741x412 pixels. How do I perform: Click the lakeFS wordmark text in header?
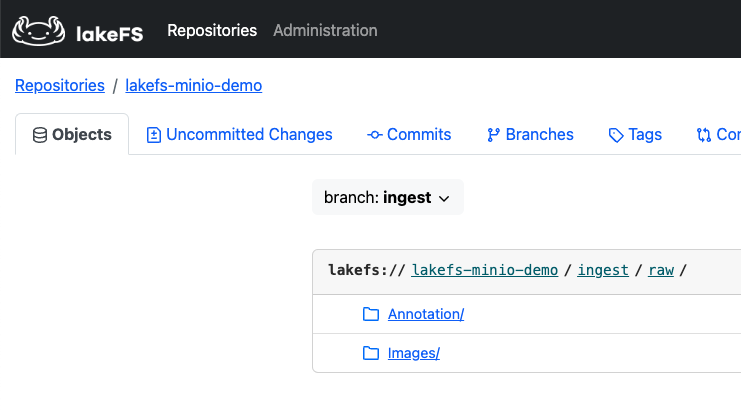coord(110,33)
